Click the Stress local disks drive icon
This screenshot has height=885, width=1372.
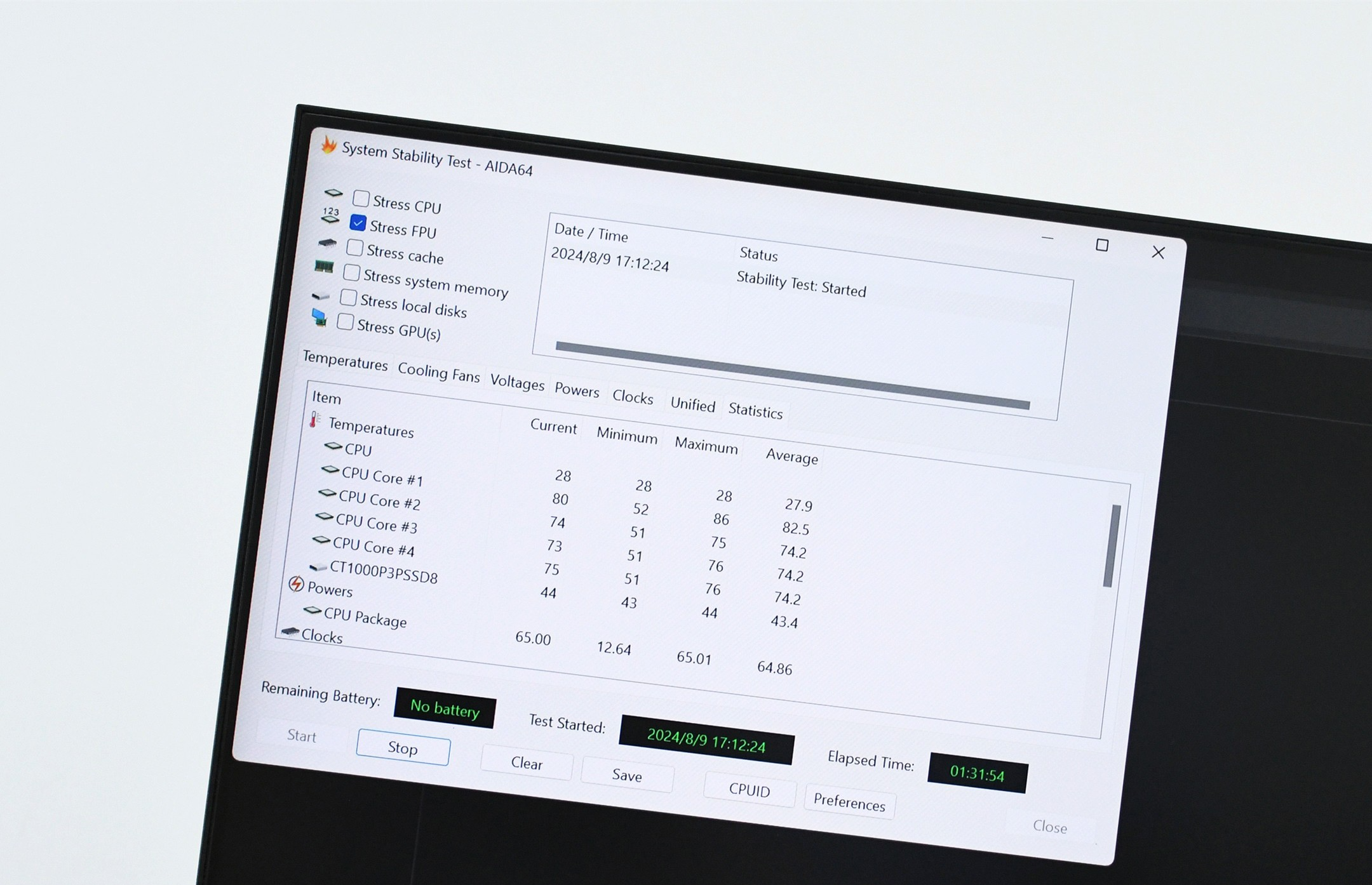point(321,296)
